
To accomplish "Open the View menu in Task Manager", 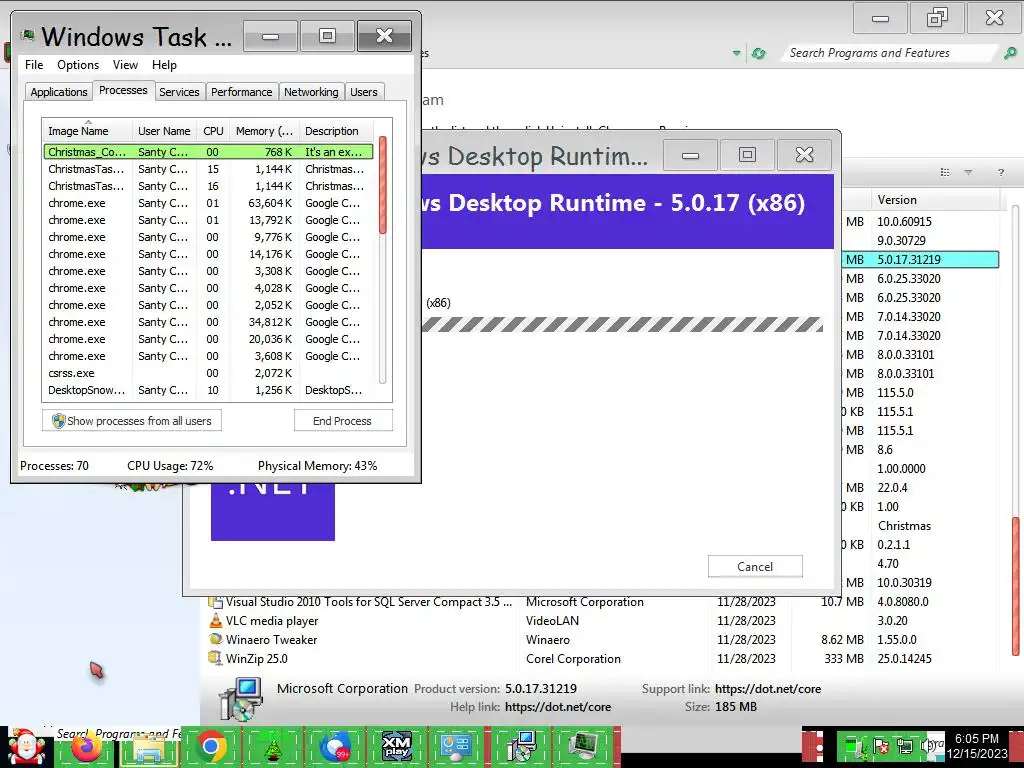I will [125, 65].
